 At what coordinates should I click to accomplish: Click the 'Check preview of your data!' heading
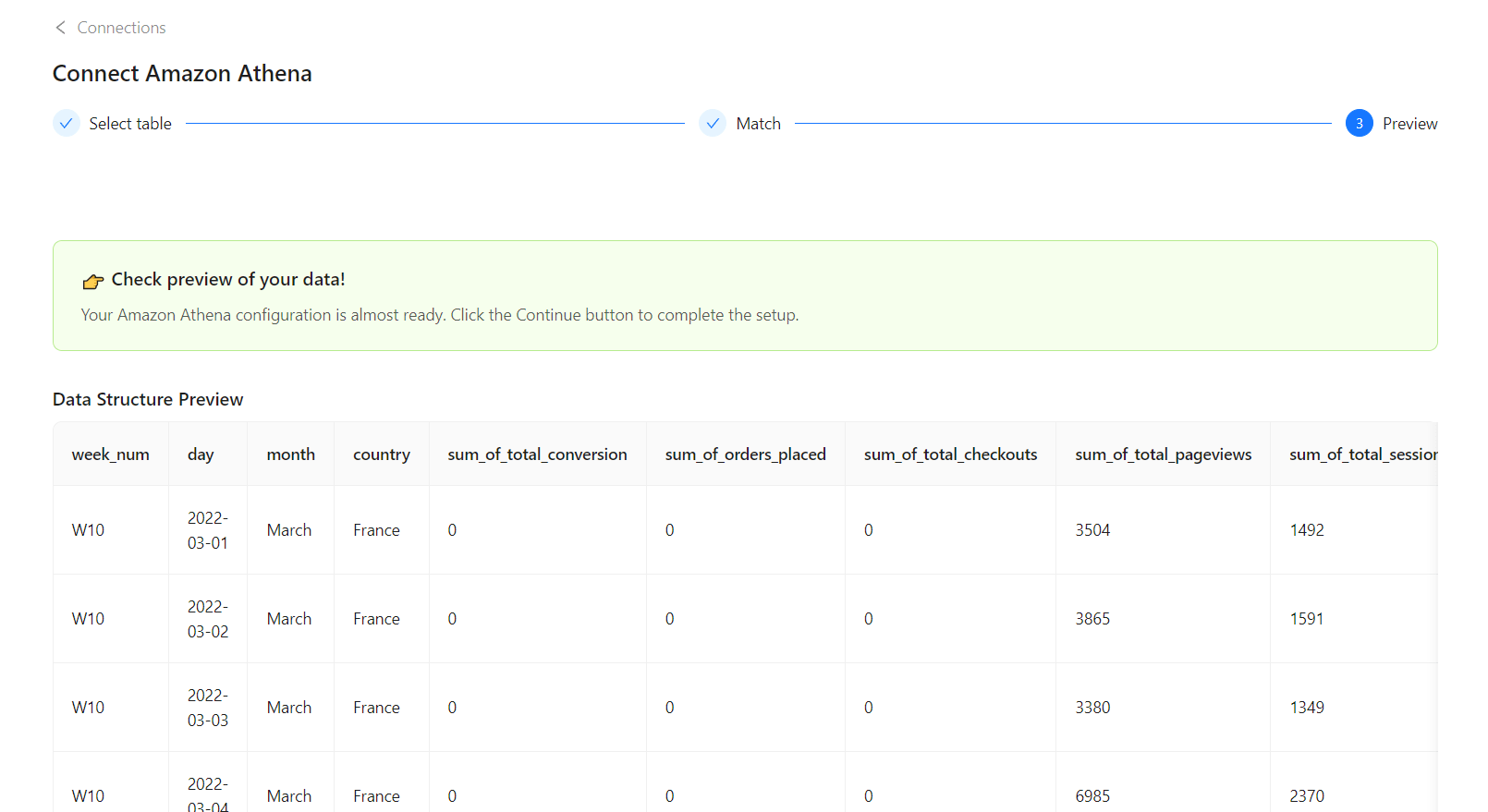click(x=228, y=279)
